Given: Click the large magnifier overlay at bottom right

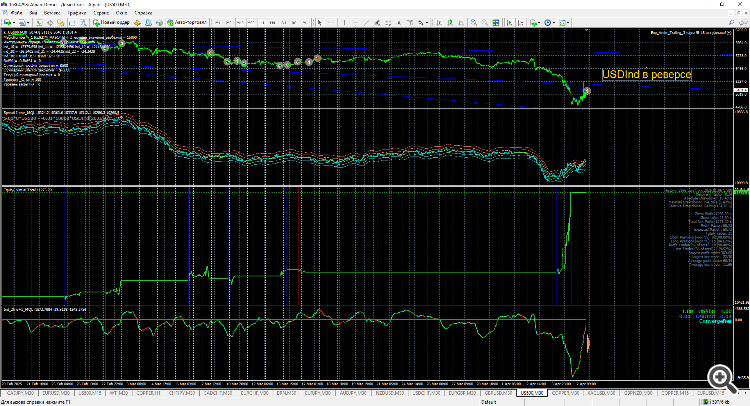Looking at the screenshot, I should pos(719,376).
